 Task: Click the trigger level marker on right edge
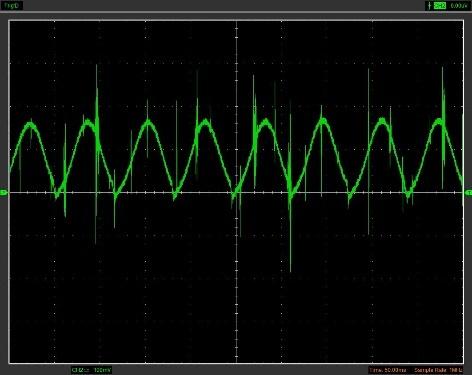[x=469, y=193]
